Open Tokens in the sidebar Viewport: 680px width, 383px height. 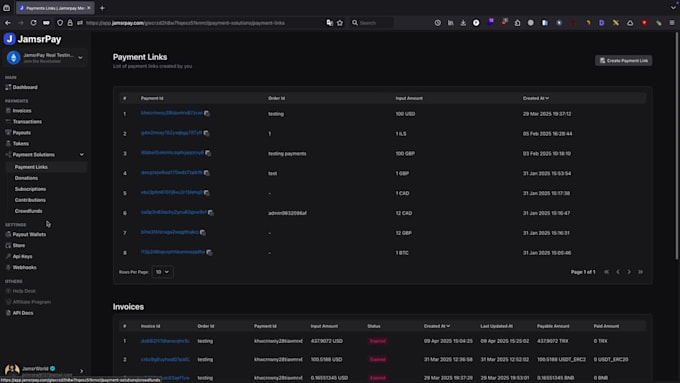[20, 143]
